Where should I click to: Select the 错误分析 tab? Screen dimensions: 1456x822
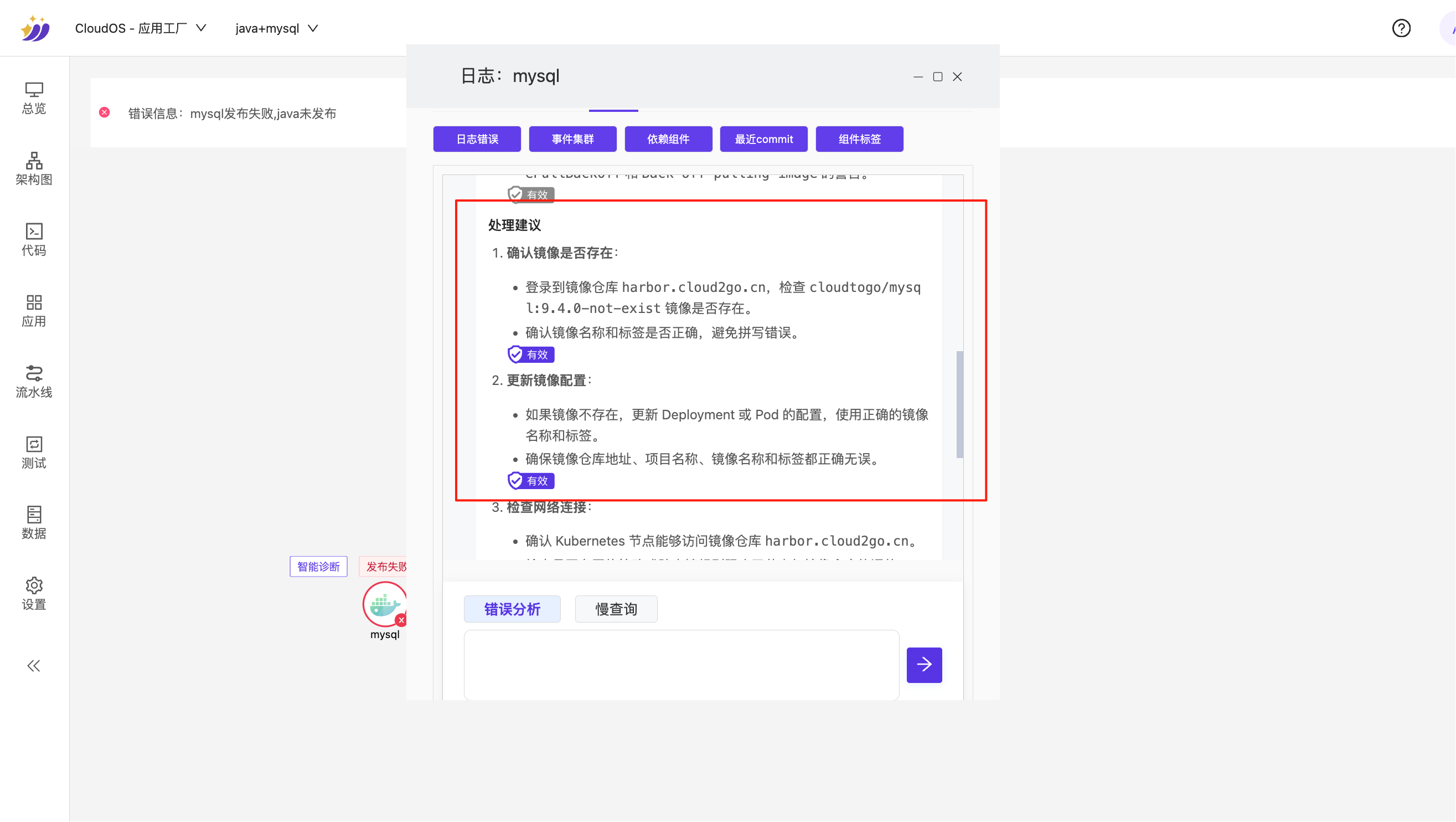pos(512,609)
